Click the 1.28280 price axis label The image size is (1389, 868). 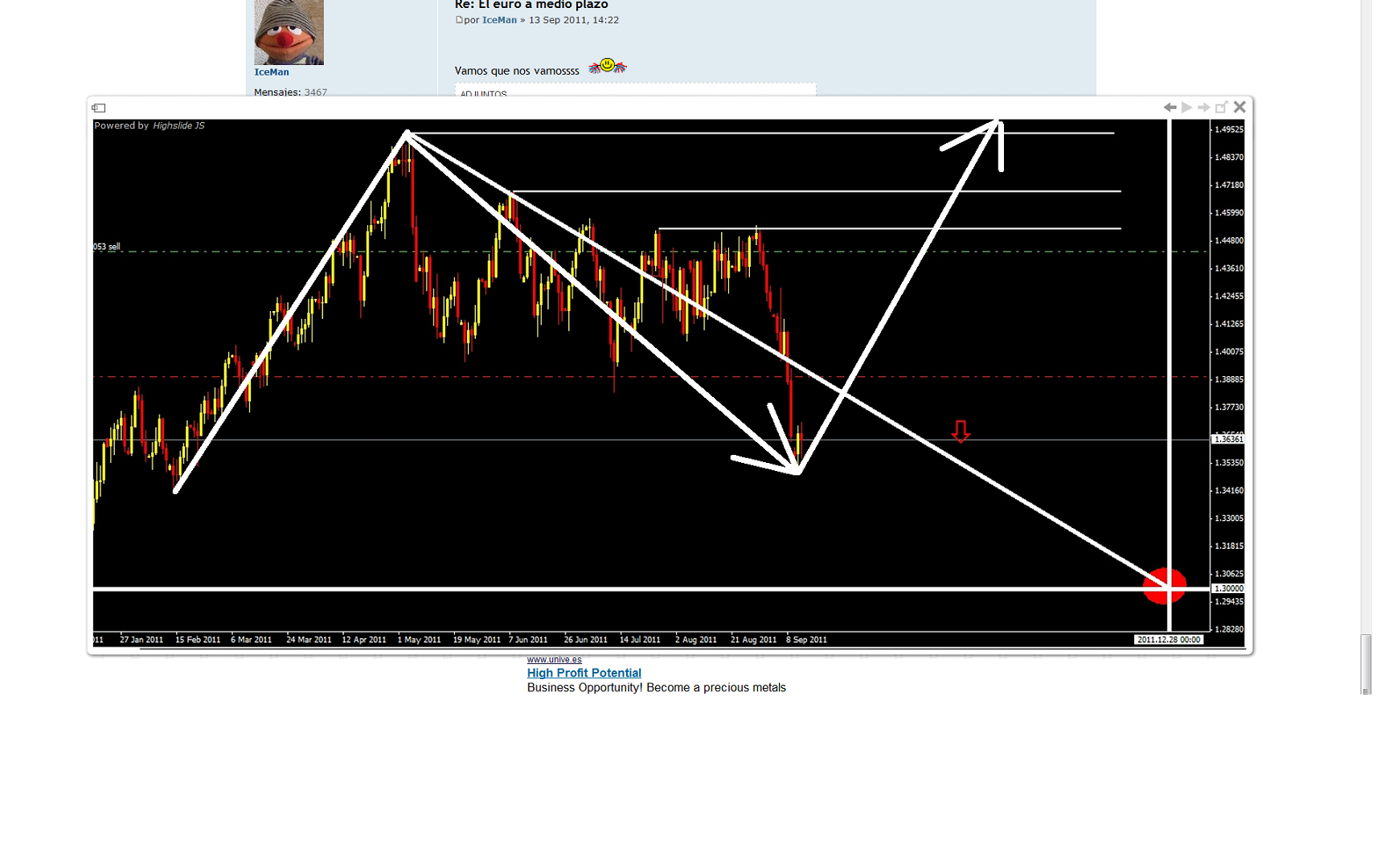(1228, 629)
